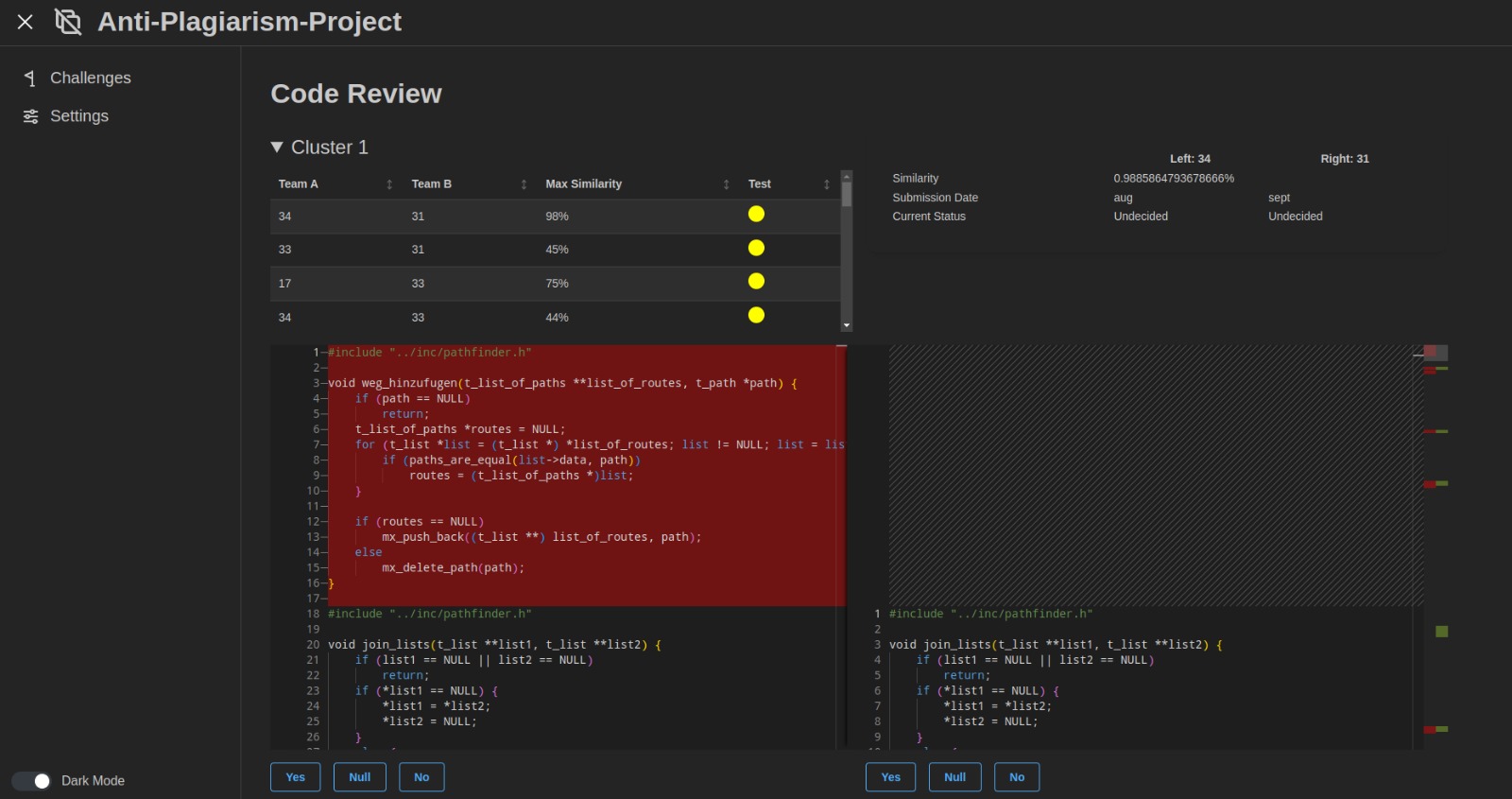
Task: Click the Anti-Plagiarism-Project logo icon
Action: click(68, 22)
